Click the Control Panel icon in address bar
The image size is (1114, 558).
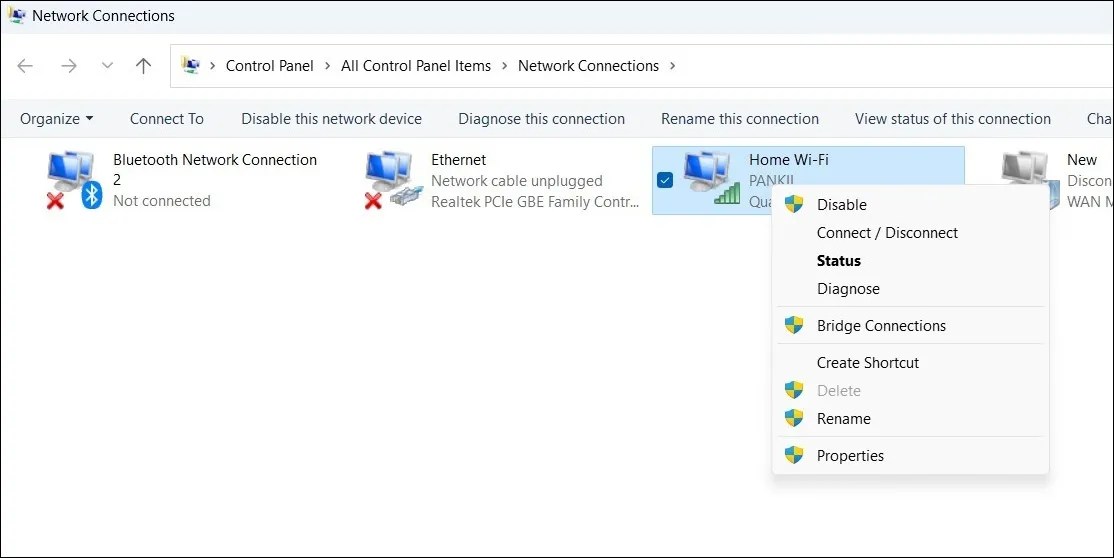tap(191, 66)
